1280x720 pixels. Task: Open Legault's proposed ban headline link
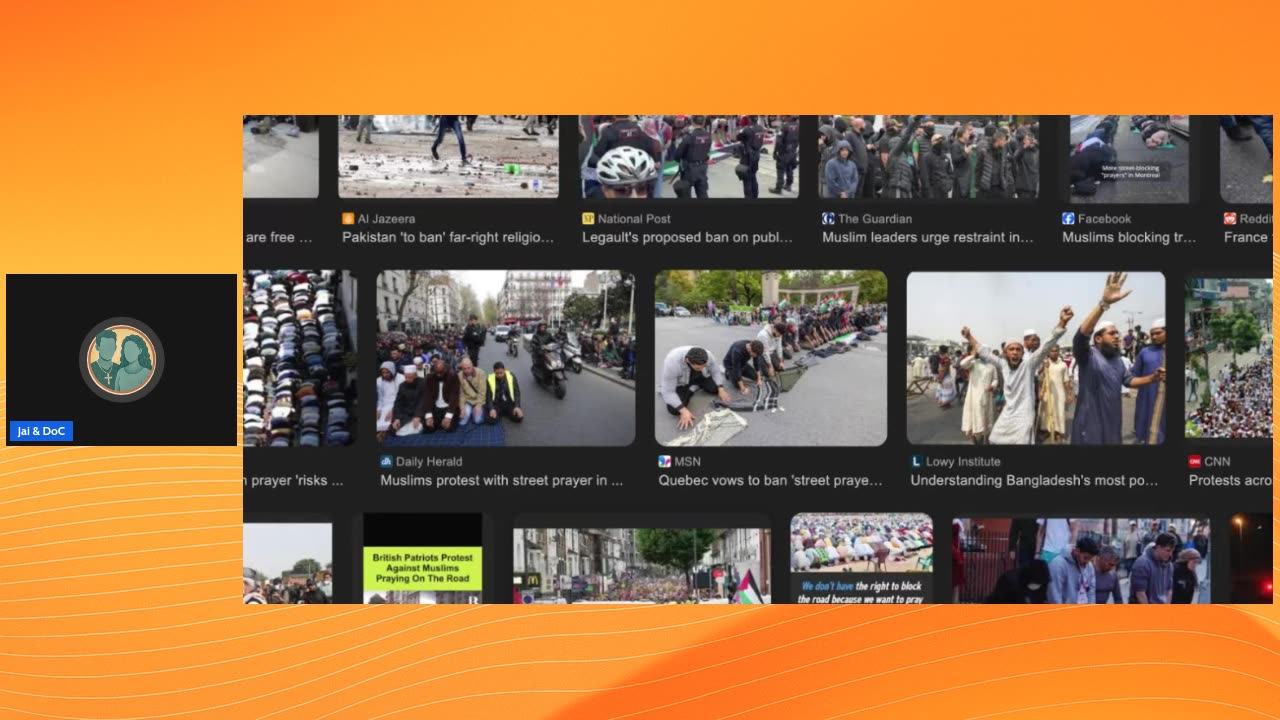tap(687, 237)
